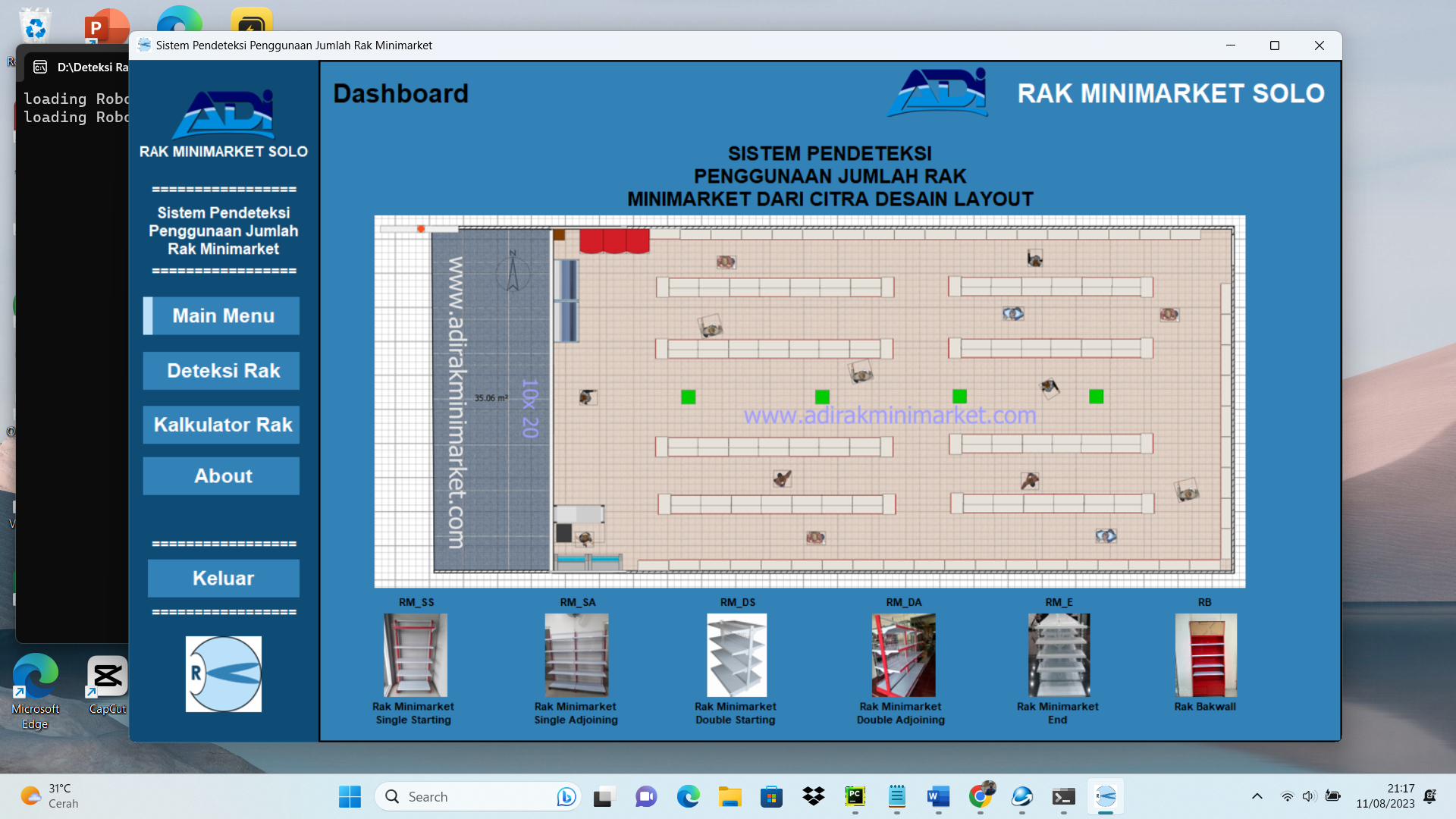Select the RM_DS Double Starting rack image
1456x819 pixels.
[x=736, y=655]
